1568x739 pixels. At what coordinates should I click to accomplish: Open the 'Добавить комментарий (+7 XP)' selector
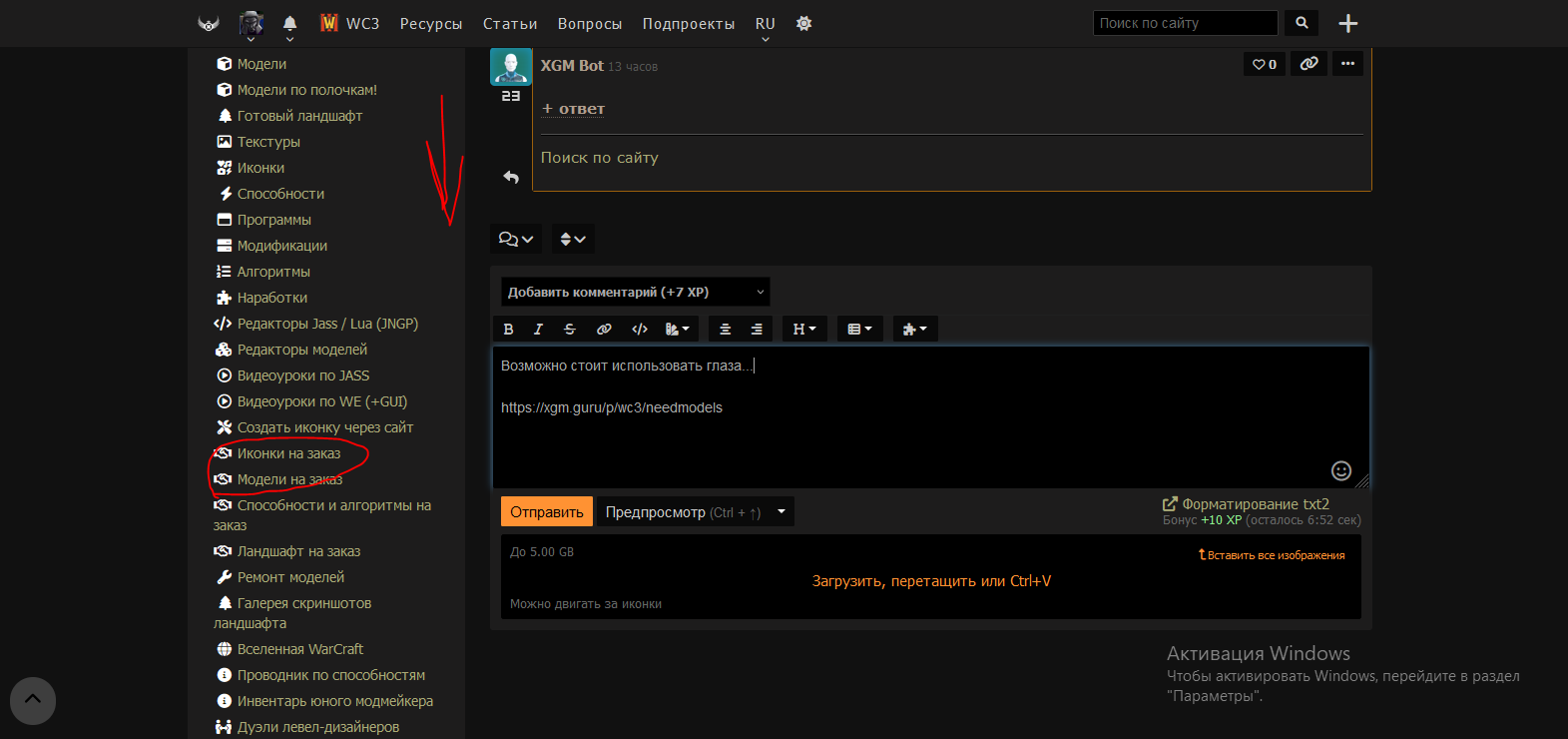pos(635,292)
